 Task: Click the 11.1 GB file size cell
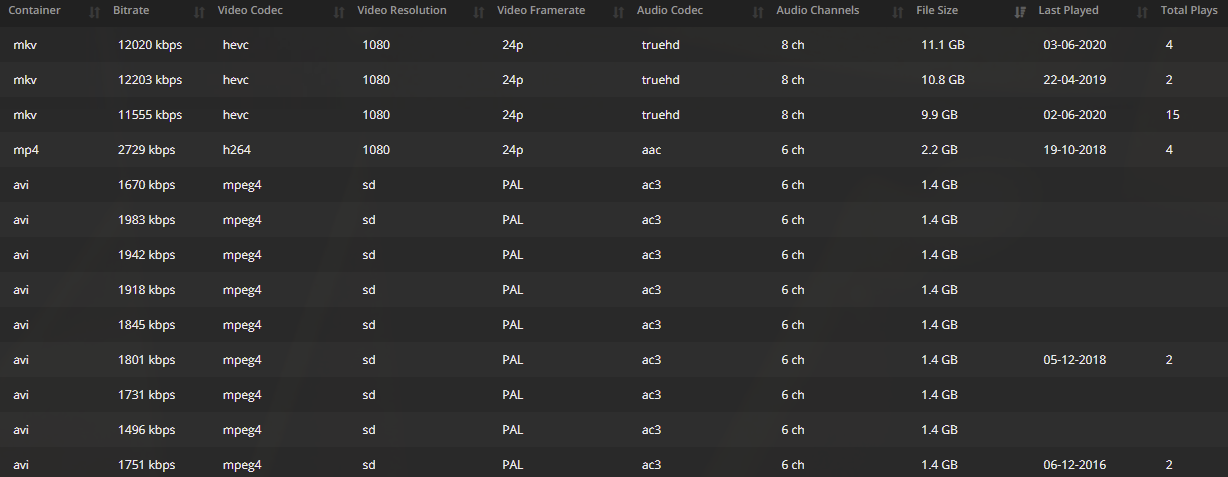[943, 45]
